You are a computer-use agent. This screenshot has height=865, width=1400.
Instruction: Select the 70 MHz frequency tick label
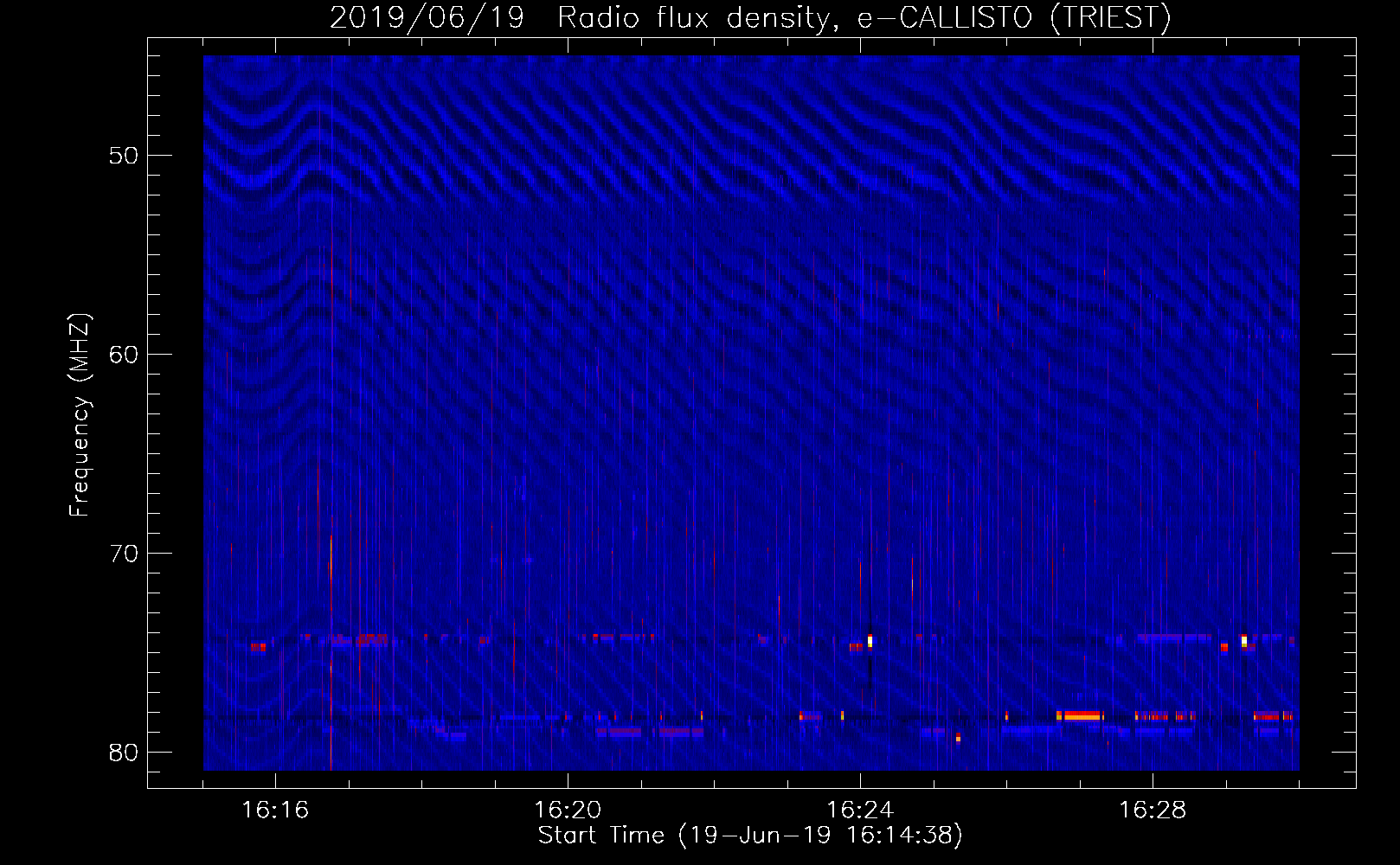point(124,554)
